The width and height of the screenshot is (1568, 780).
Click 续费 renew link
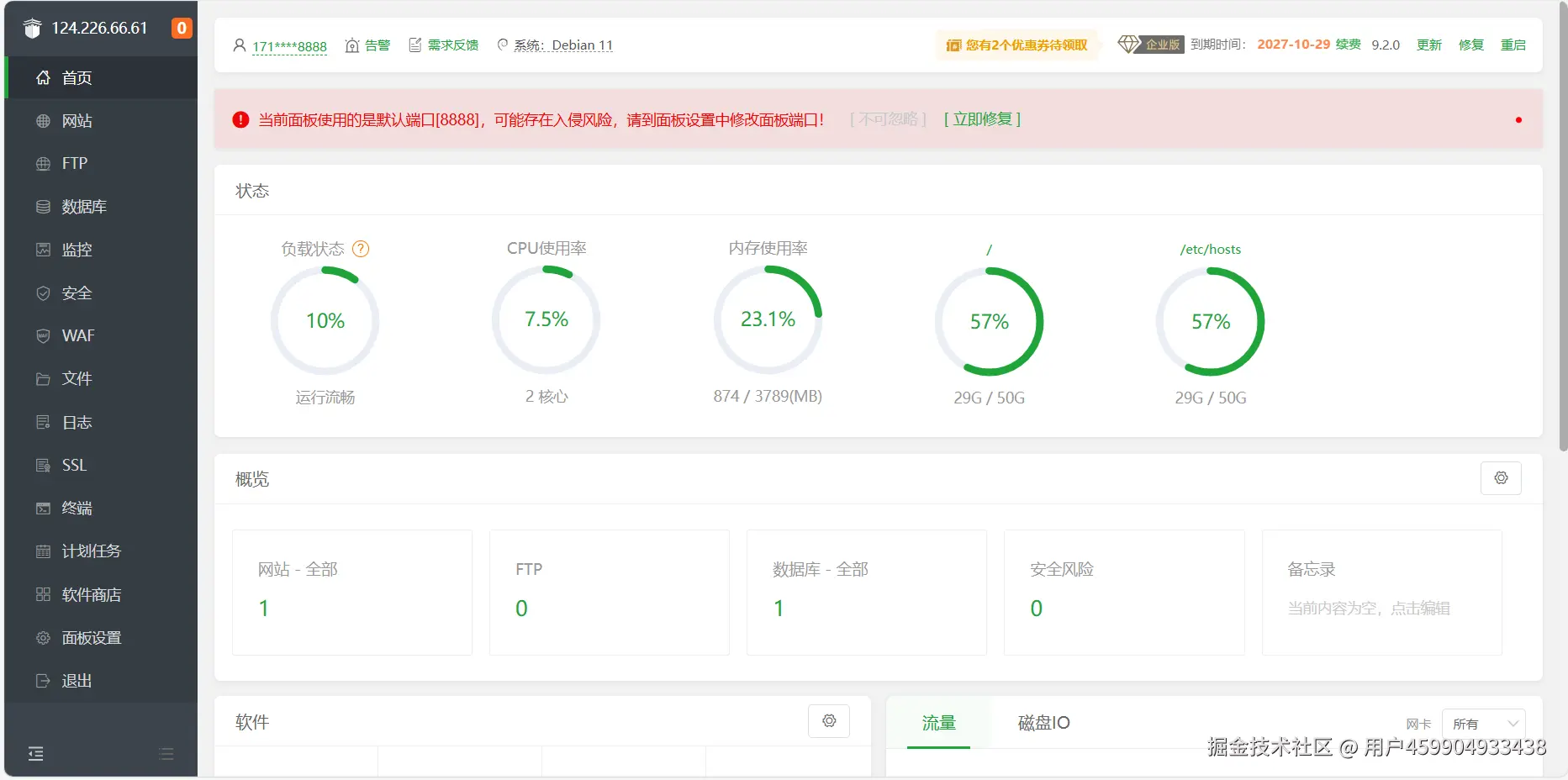[1349, 45]
